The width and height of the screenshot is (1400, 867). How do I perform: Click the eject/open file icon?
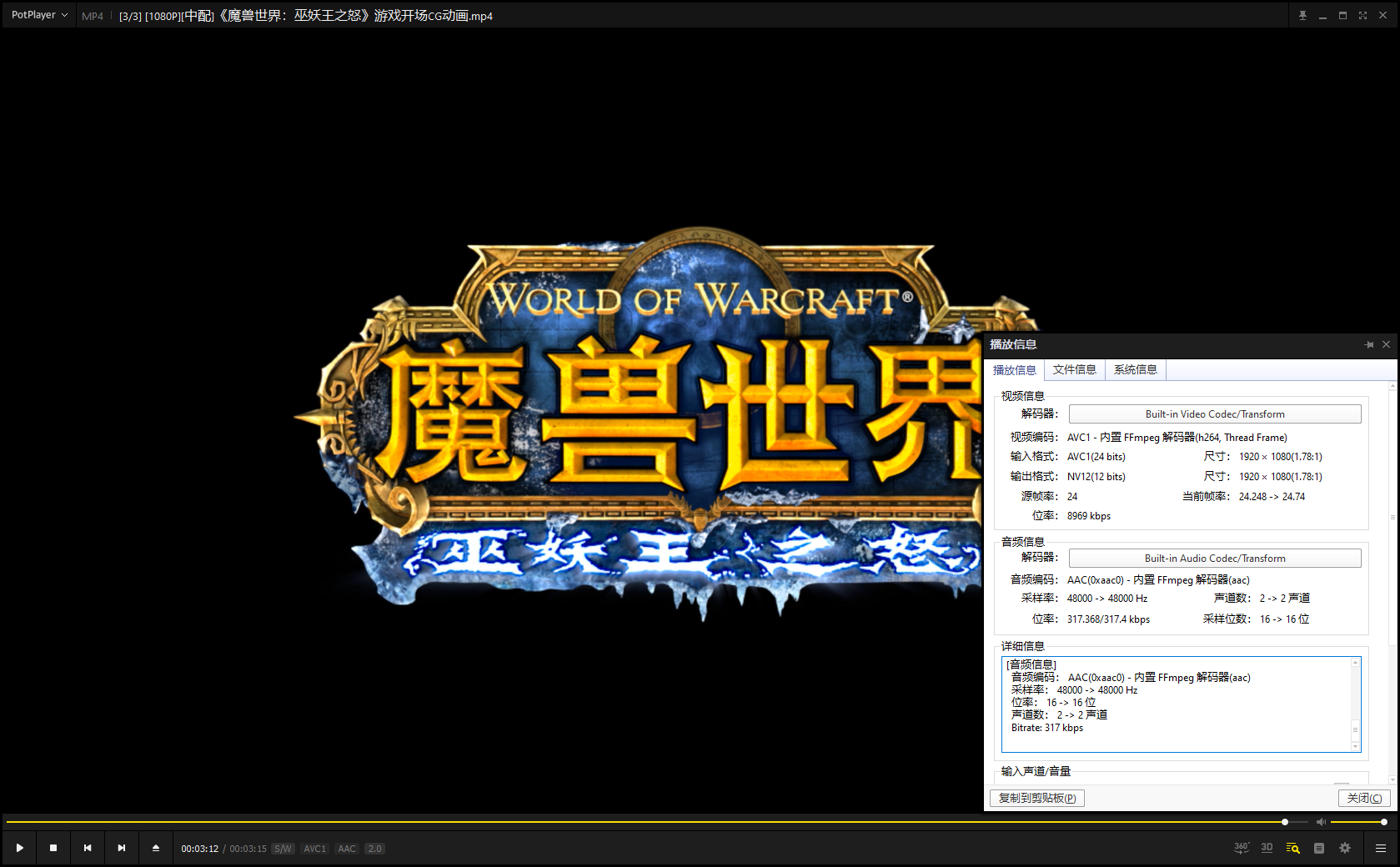[156, 848]
